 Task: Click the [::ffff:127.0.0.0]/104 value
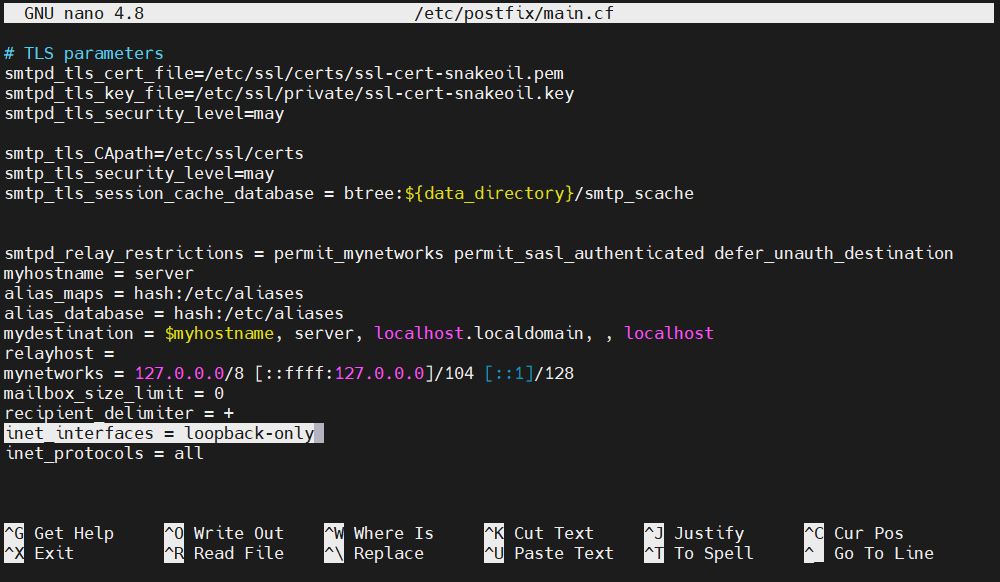tap(364, 374)
